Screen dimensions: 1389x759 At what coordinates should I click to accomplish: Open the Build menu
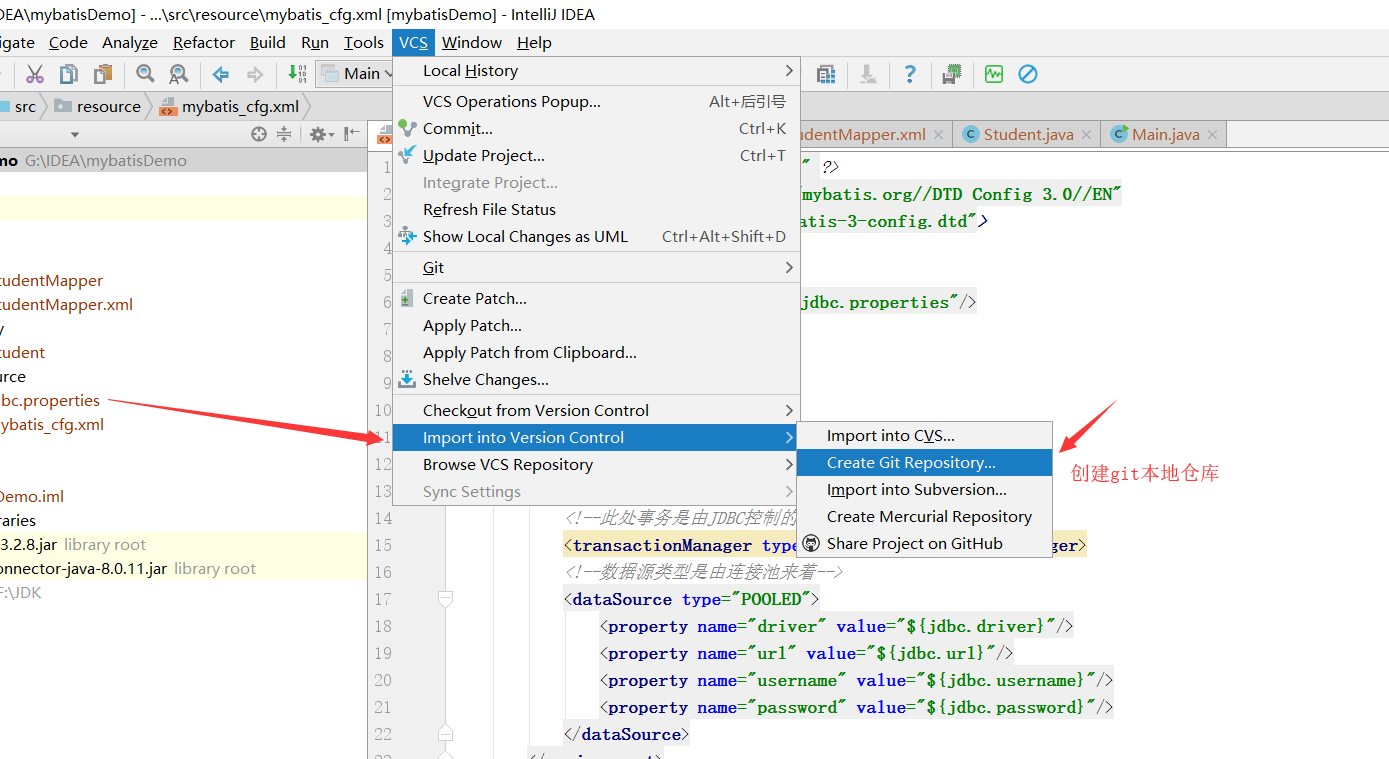268,42
